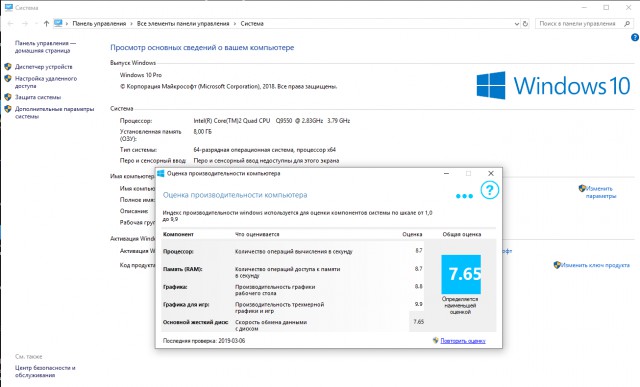Image resolution: width=640 pixels, height=387 pixels.
Task: Open the three-dots menu in performance dialog
Action: pos(464,196)
